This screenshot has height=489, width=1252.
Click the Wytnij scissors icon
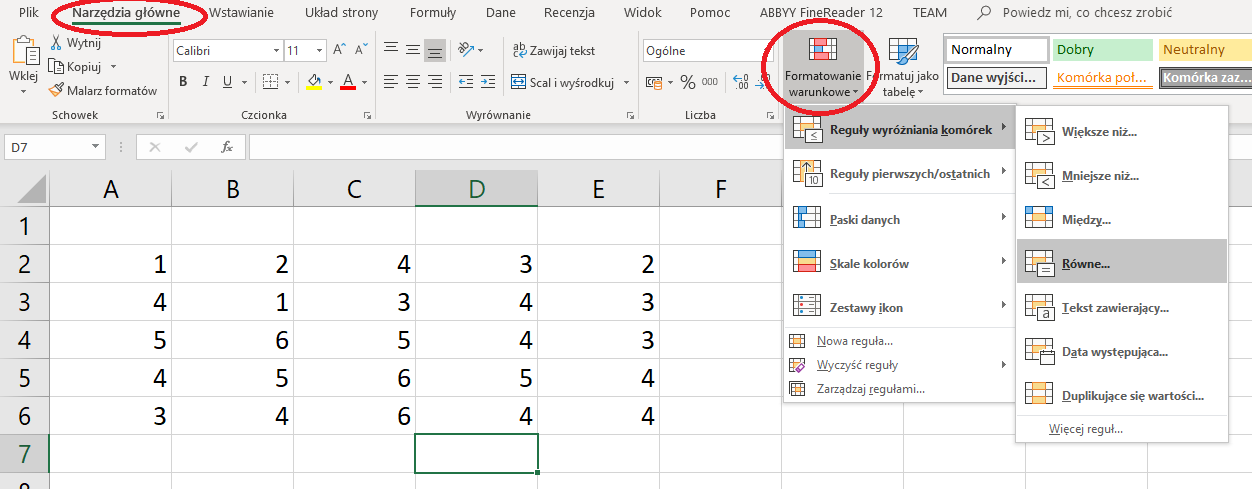pyautogui.click(x=57, y=43)
